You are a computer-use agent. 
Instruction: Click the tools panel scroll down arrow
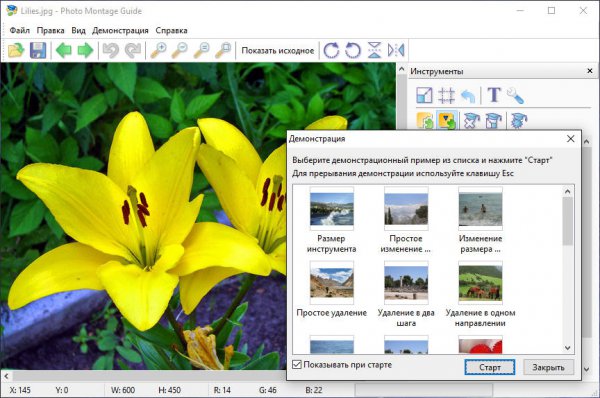click(x=586, y=369)
